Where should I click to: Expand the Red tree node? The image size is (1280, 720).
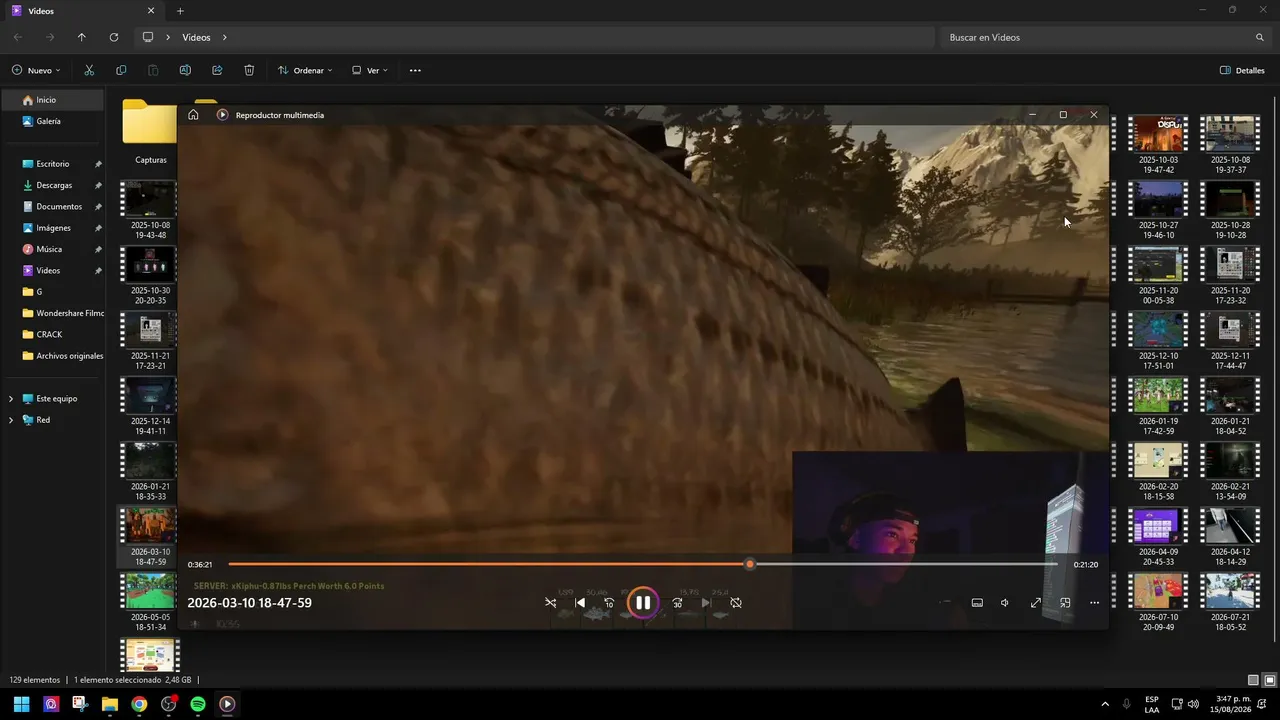[x=11, y=420]
